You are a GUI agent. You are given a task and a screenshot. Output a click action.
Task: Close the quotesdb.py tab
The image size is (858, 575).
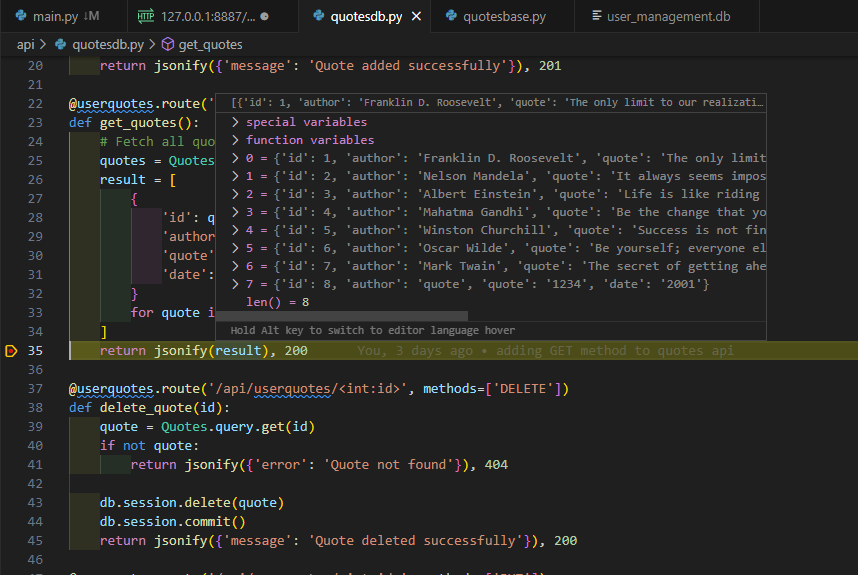(x=416, y=16)
